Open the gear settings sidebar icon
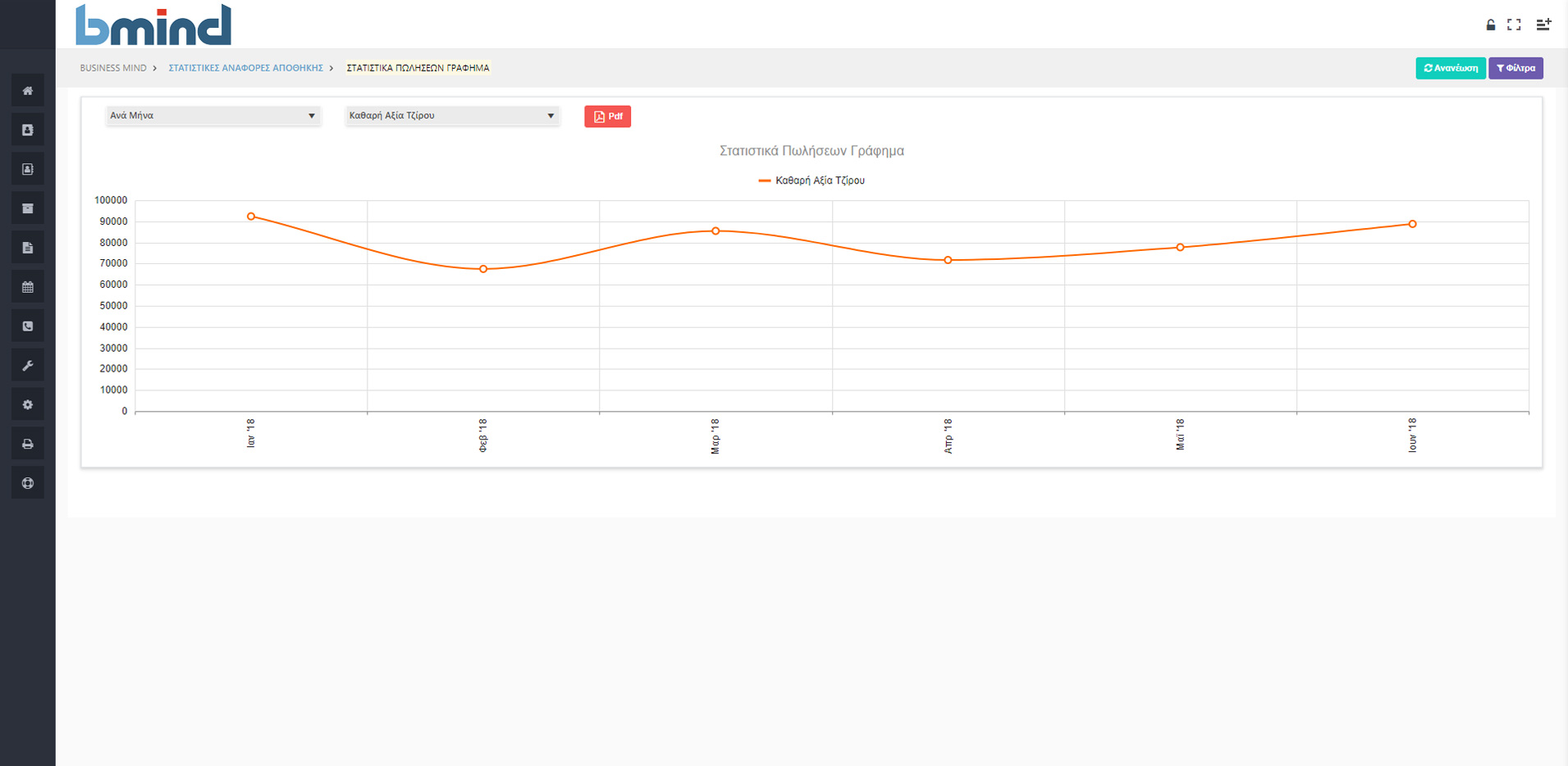The height and width of the screenshot is (766, 1568). pyautogui.click(x=27, y=404)
